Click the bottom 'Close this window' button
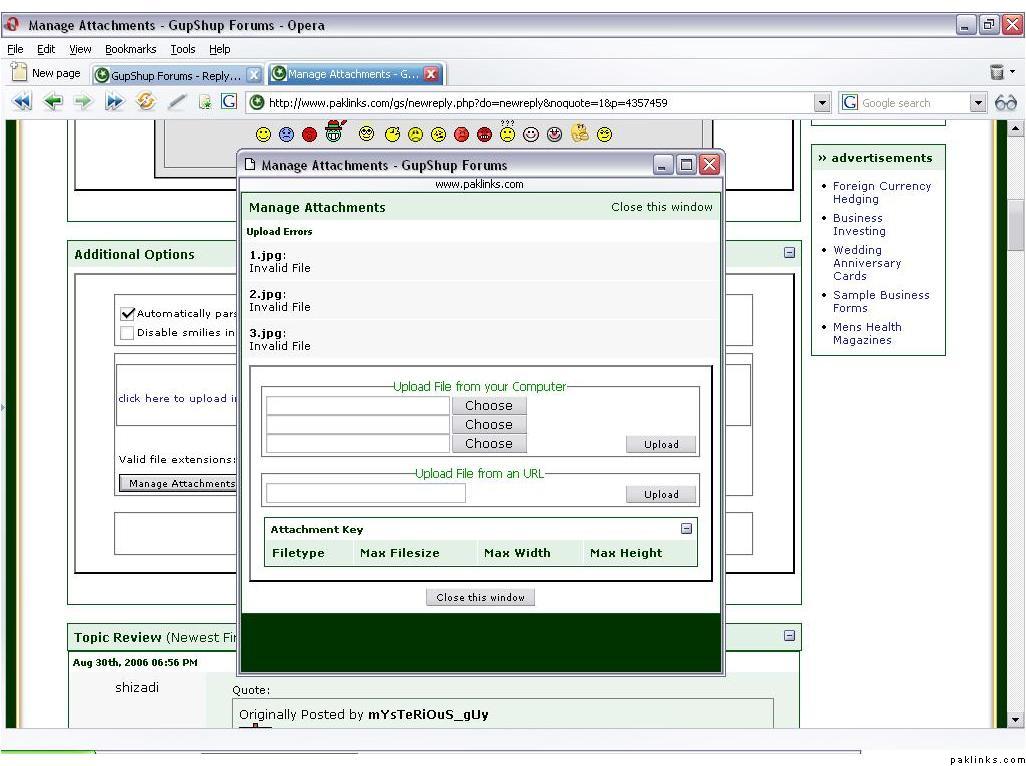This screenshot has width=1026, height=766. pyautogui.click(x=480, y=597)
